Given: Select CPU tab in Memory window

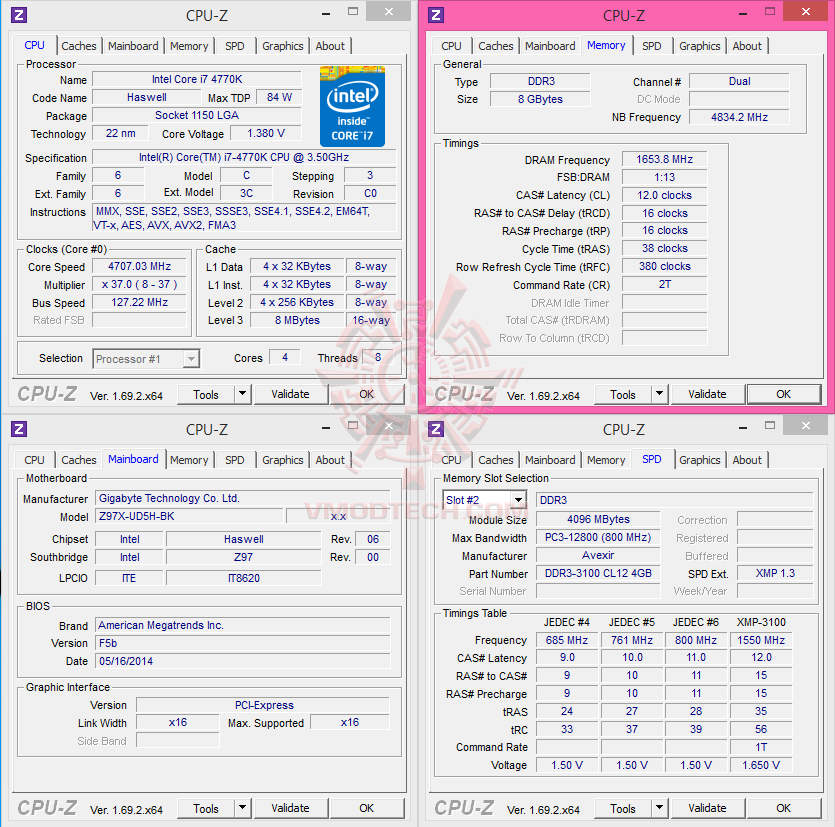Looking at the screenshot, I should click(452, 46).
